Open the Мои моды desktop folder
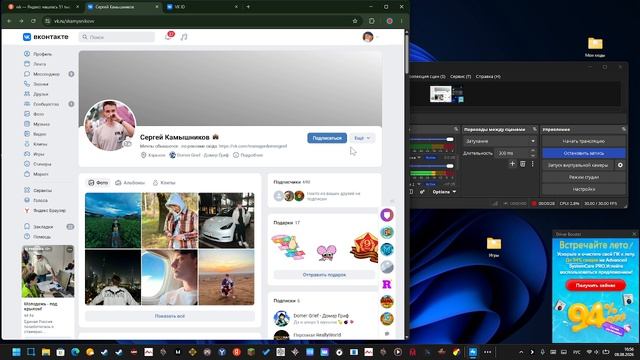The image size is (640, 360). tap(595, 47)
